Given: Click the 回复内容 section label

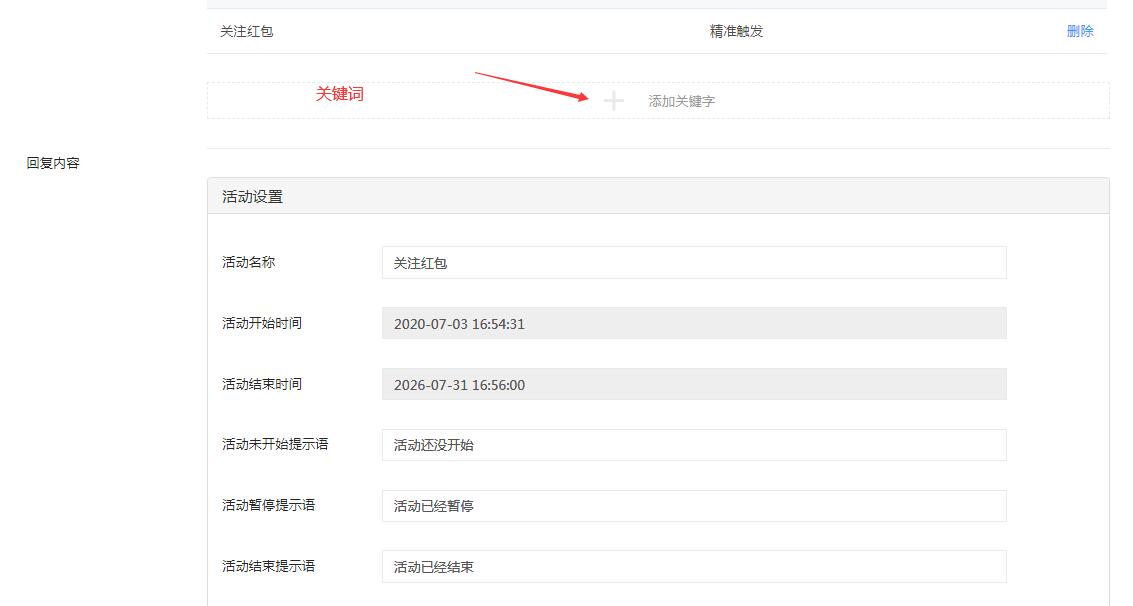Looking at the screenshot, I should tap(53, 163).
